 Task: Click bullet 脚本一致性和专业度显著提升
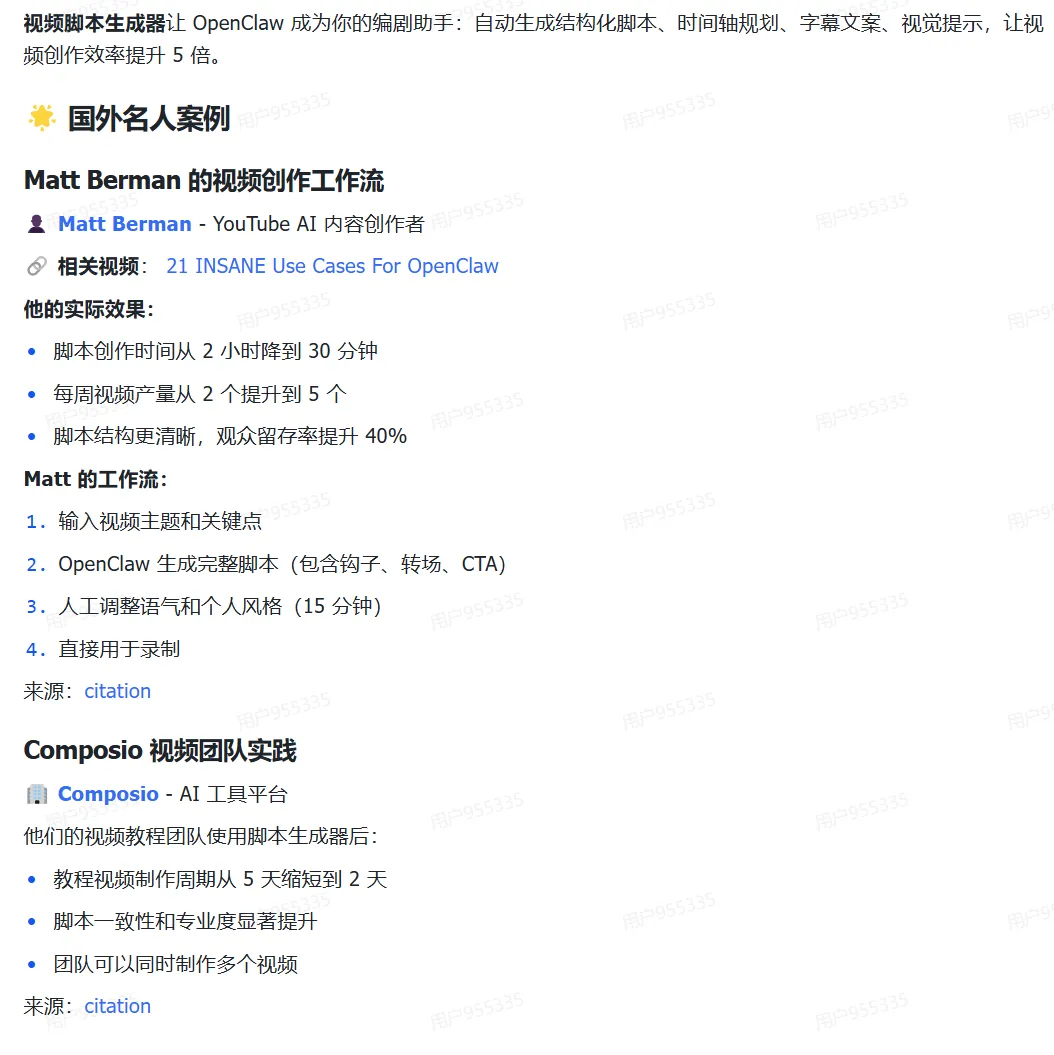pos(185,922)
